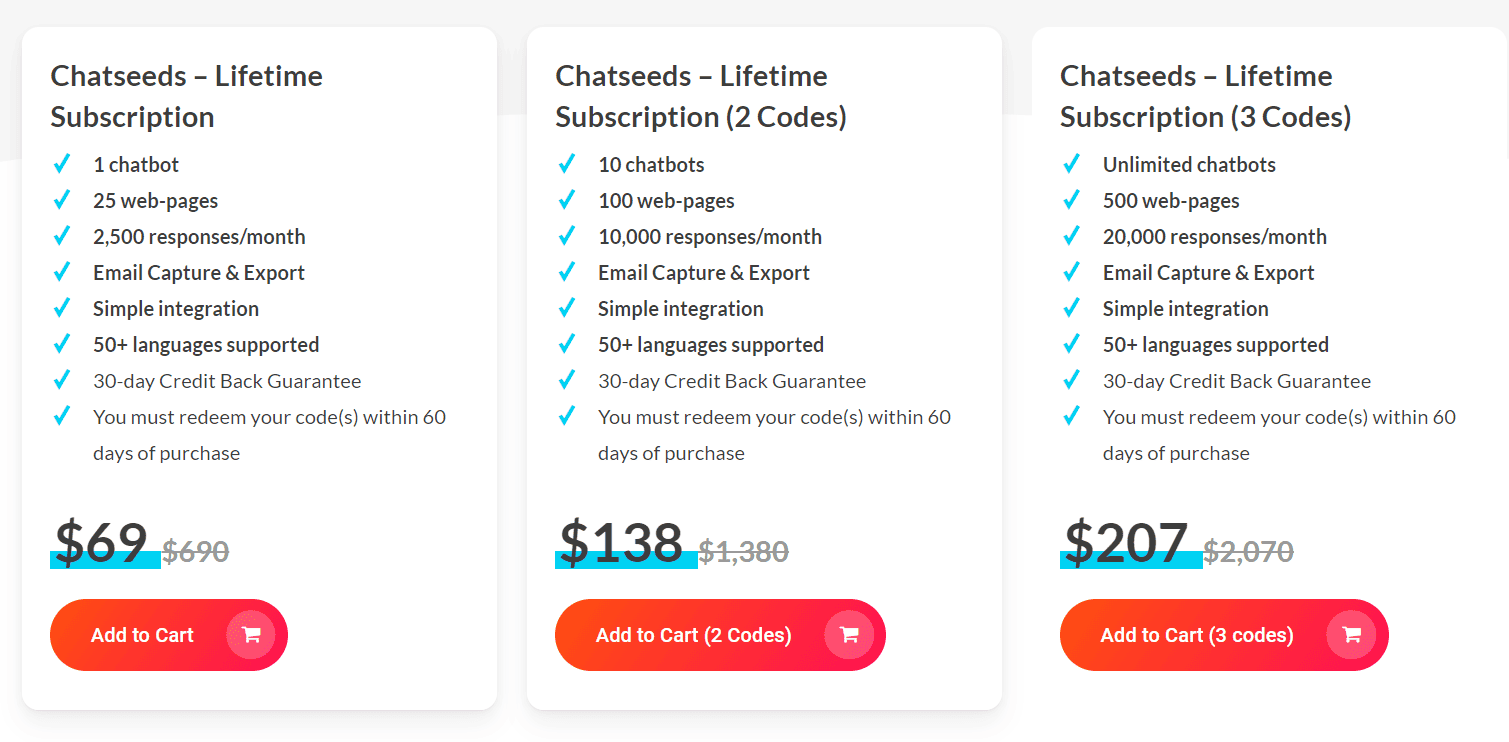
Task: Open the Chatseeds Lifetime Subscription title
Action: tap(186, 95)
